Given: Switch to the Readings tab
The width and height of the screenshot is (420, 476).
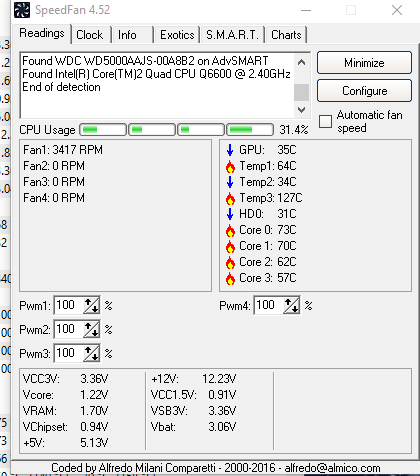Looking at the screenshot, I should pos(42,33).
